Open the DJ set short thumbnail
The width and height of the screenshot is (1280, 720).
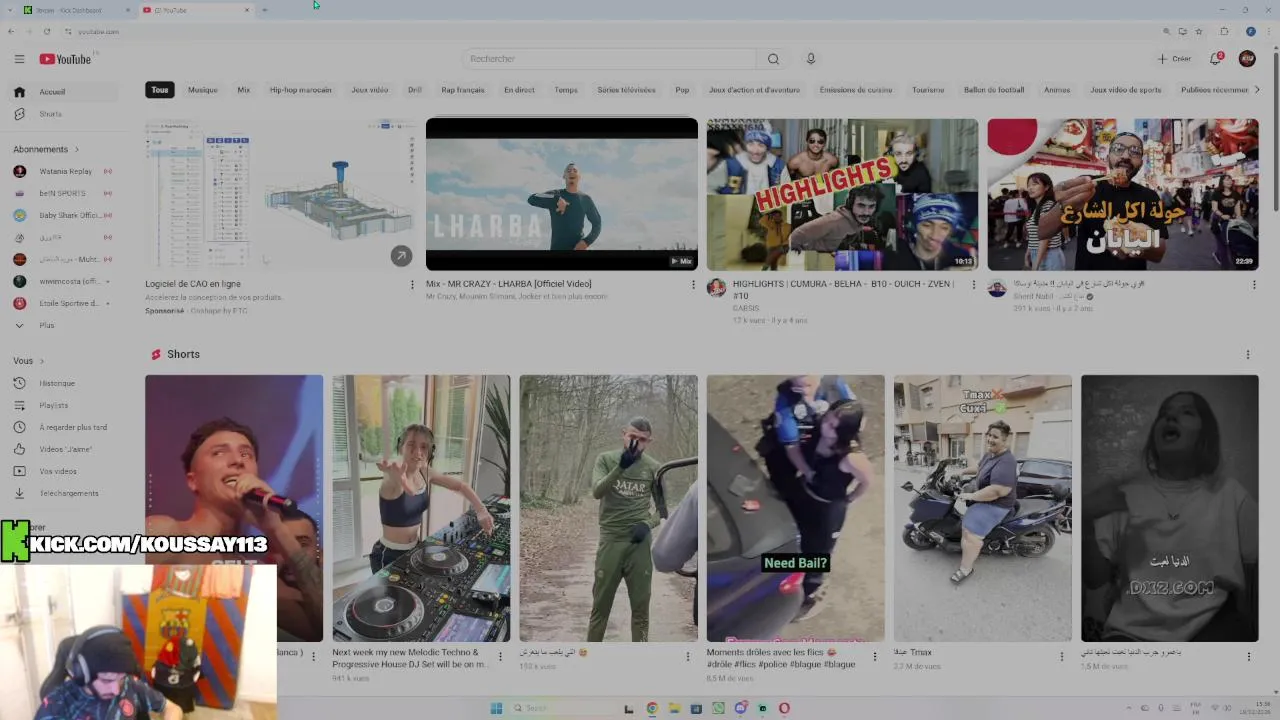point(421,508)
